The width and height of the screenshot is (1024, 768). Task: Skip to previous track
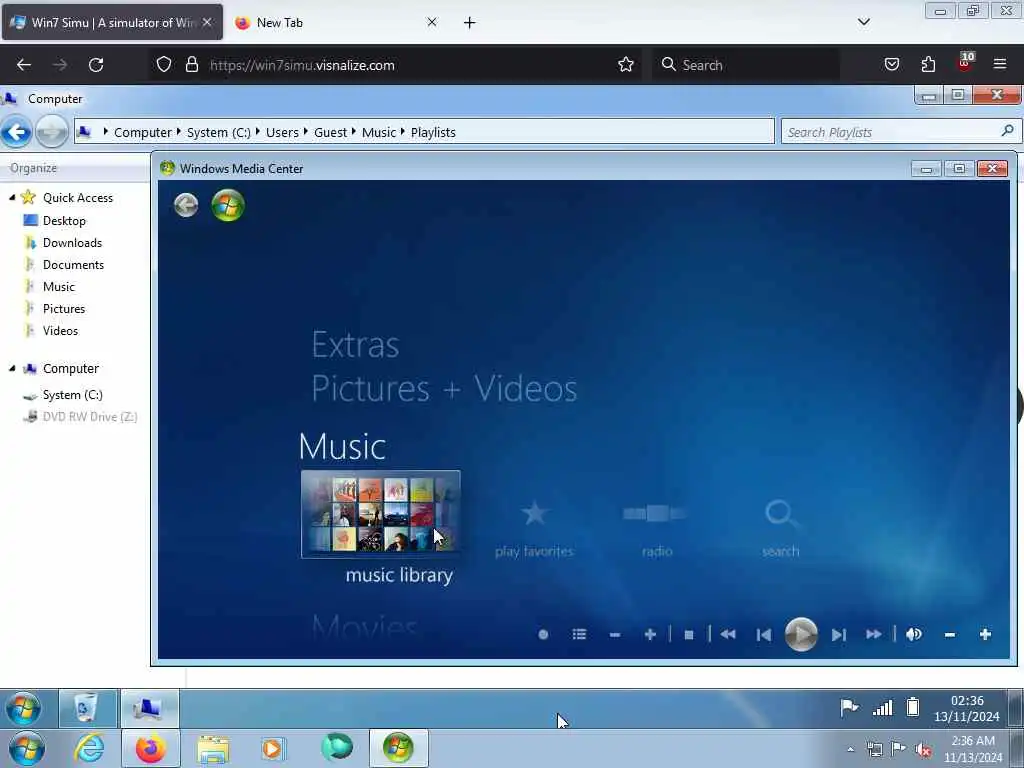(x=763, y=634)
